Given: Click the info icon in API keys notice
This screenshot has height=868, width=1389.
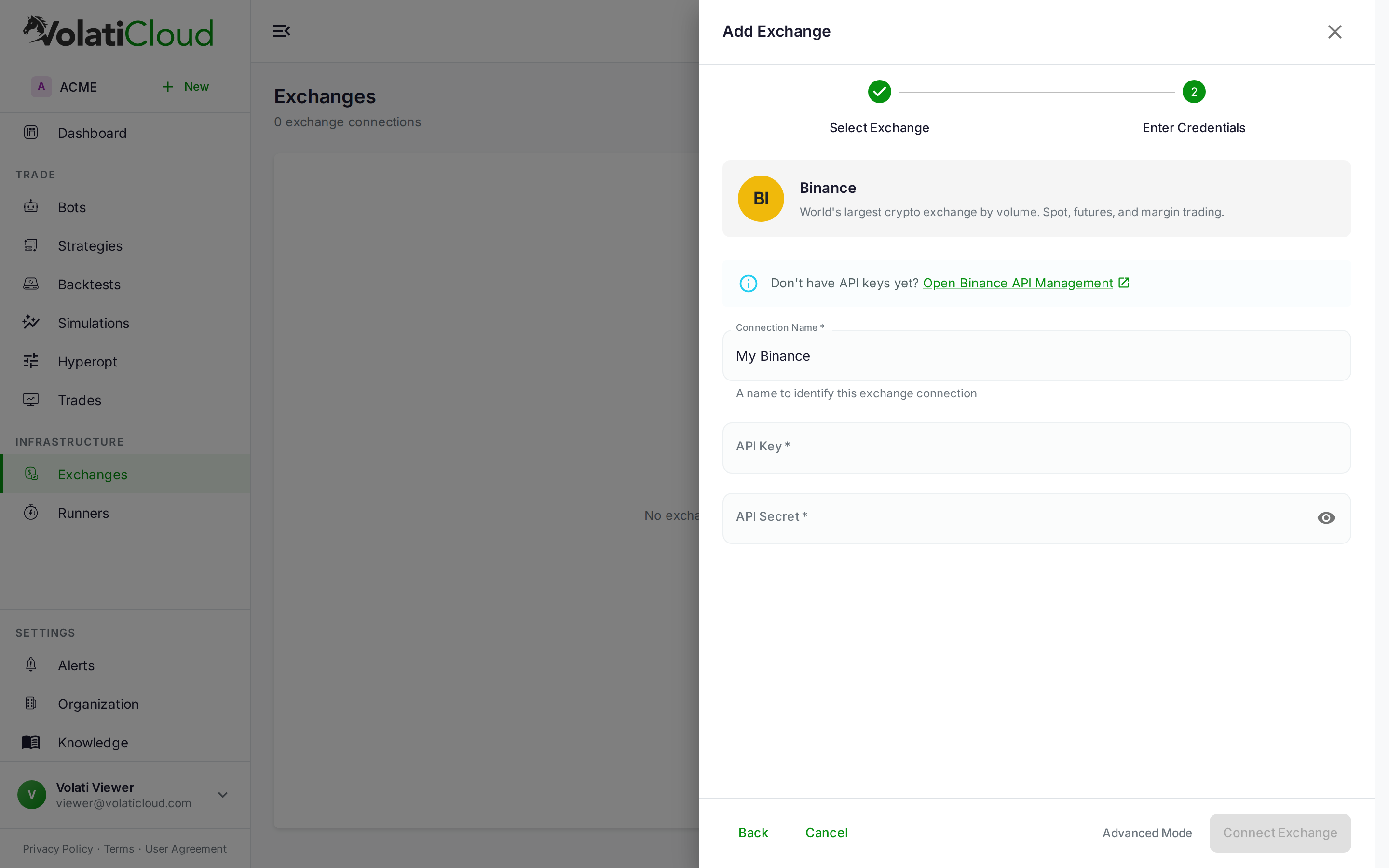Looking at the screenshot, I should (x=749, y=283).
